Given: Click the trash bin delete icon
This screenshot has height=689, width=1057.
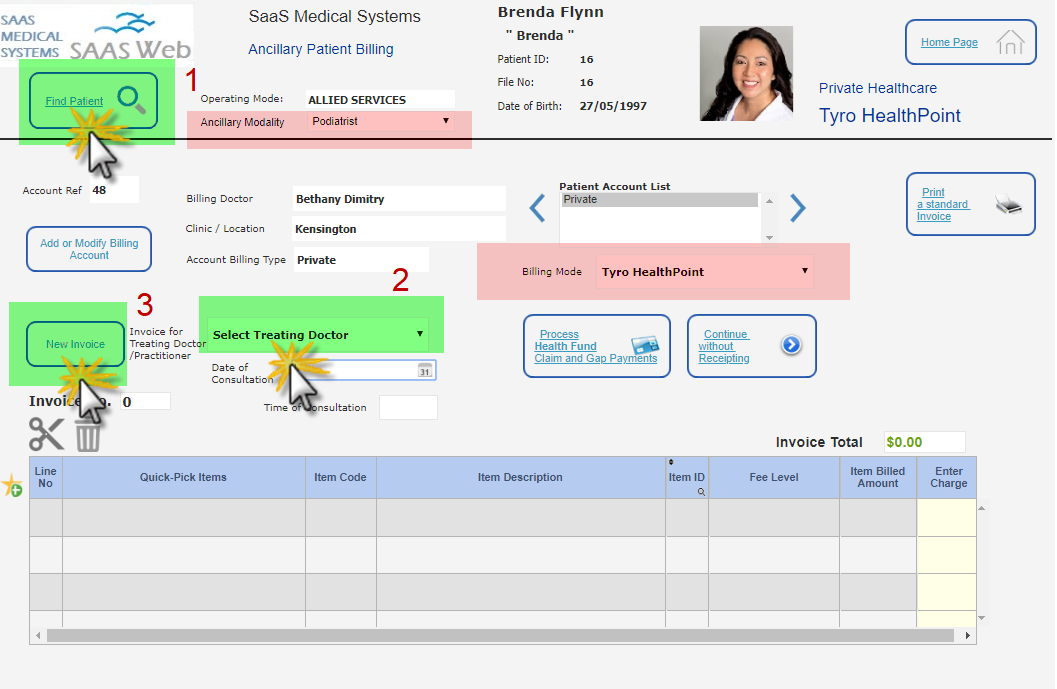Looking at the screenshot, I should click(88, 435).
